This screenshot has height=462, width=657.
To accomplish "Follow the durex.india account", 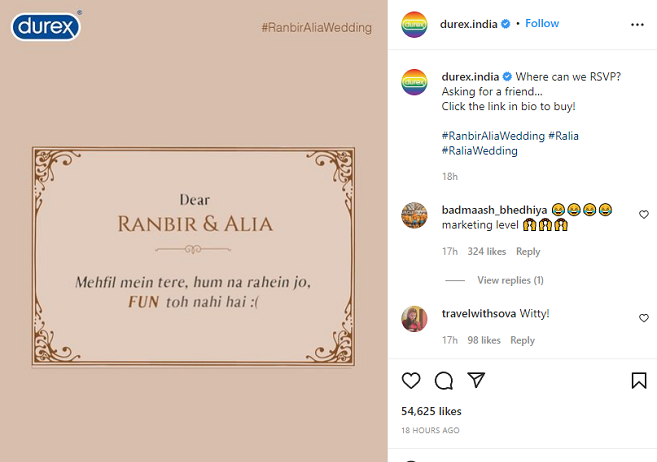I will pos(542,23).
